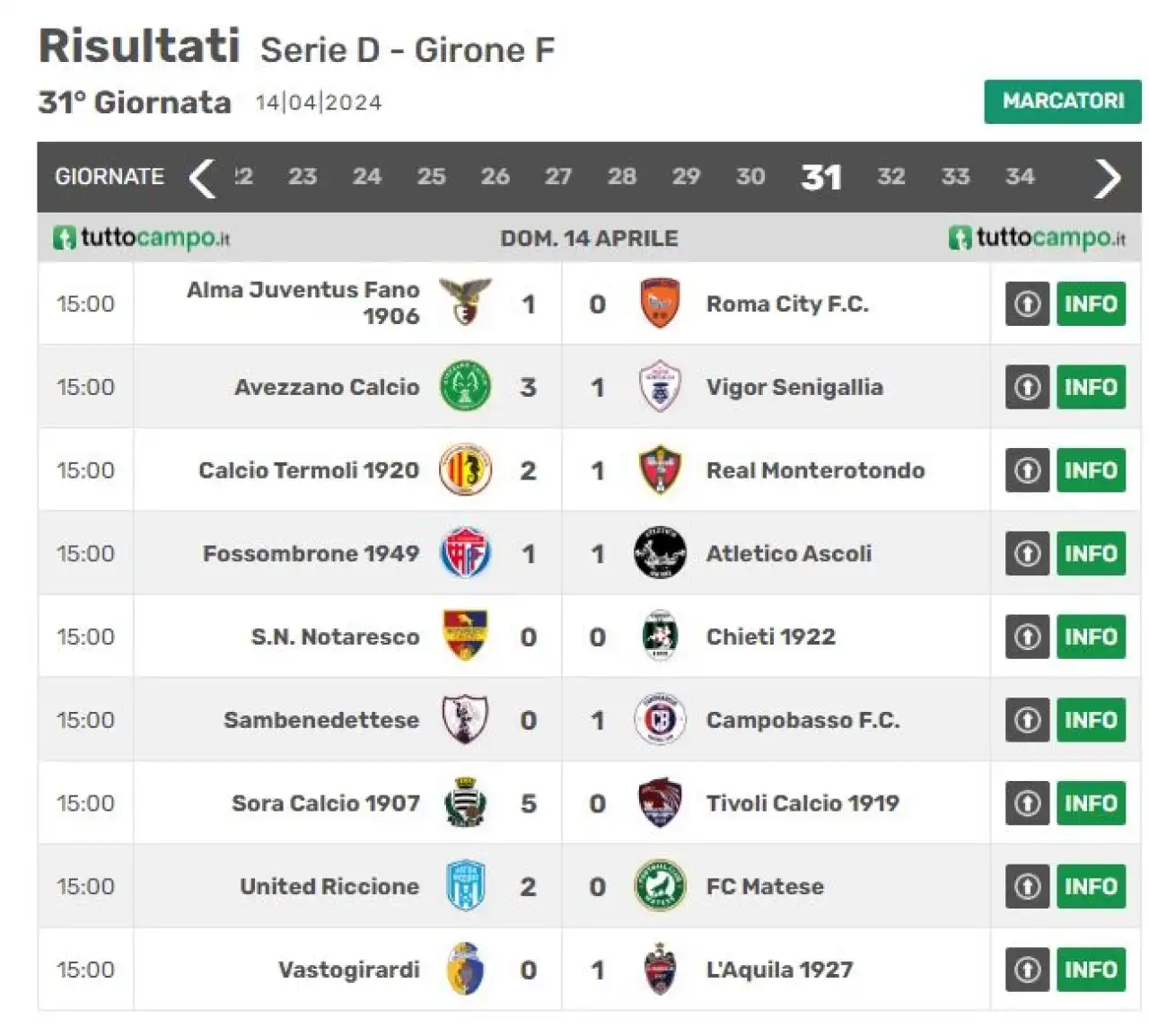Screen dimensions: 1149x1036
Task: Open the Roma City F.C. orange crest
Action: pyautogui.click(x=660, y=303)
